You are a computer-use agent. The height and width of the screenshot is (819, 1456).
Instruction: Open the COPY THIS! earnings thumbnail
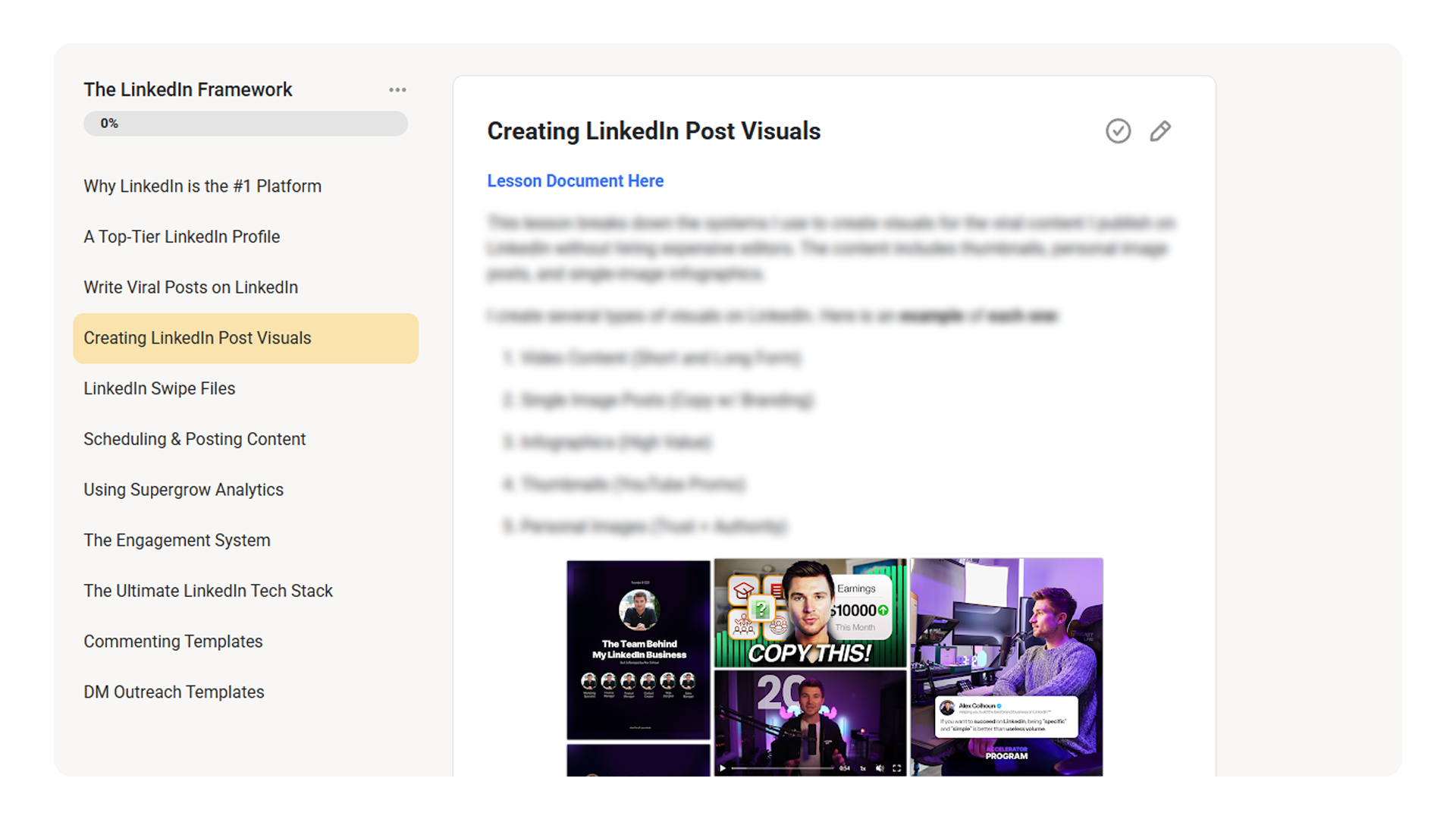(x=811, y=613)
